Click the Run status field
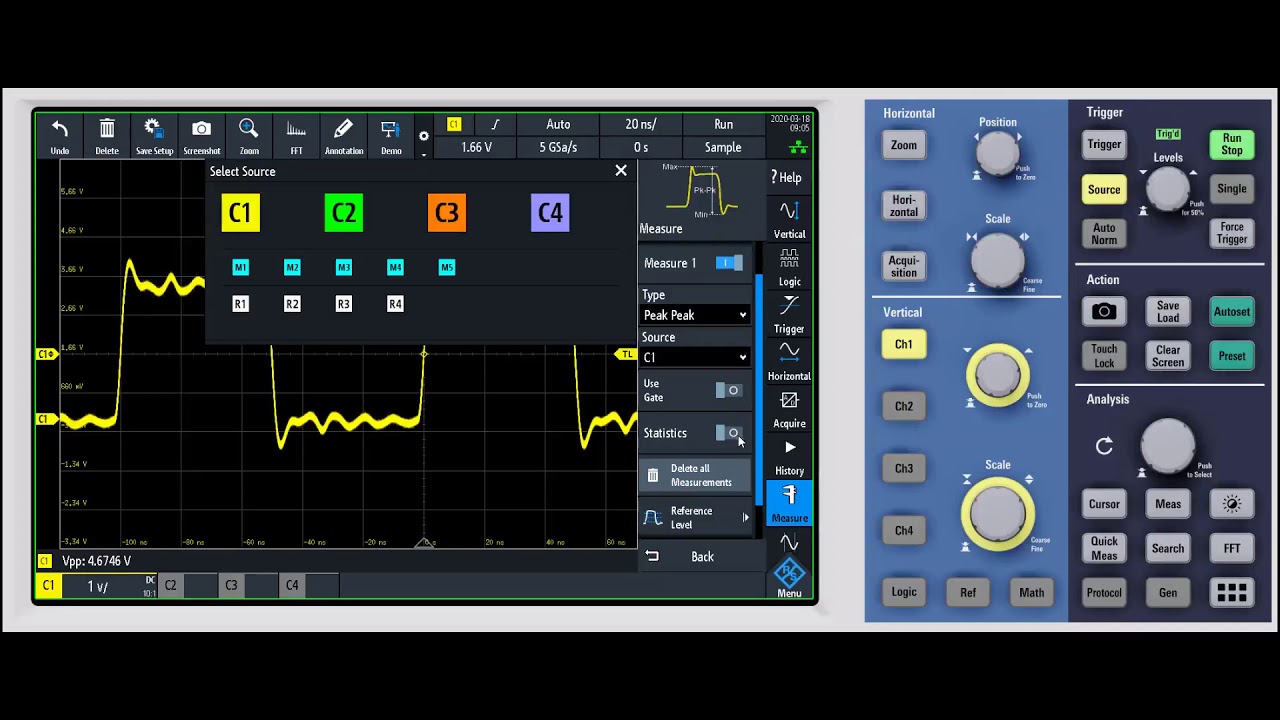Screen dimensions: 1280x720 pyautogui.click(x=723, y=124)
